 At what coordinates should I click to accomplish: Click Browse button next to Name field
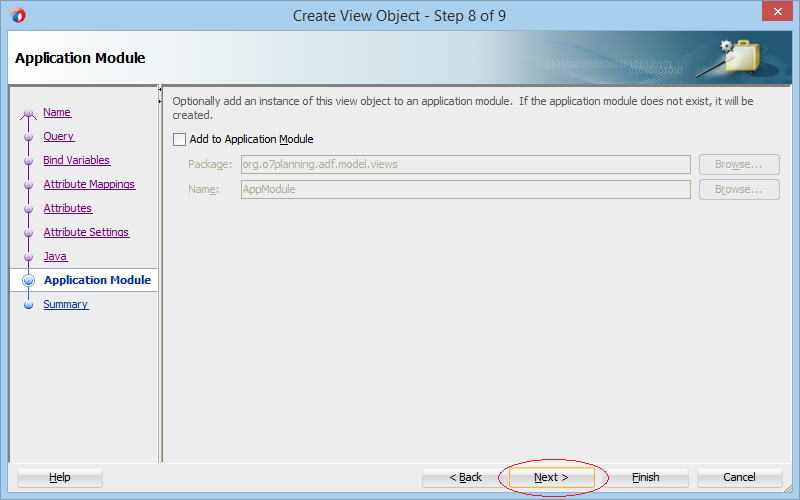coord(739,189)
